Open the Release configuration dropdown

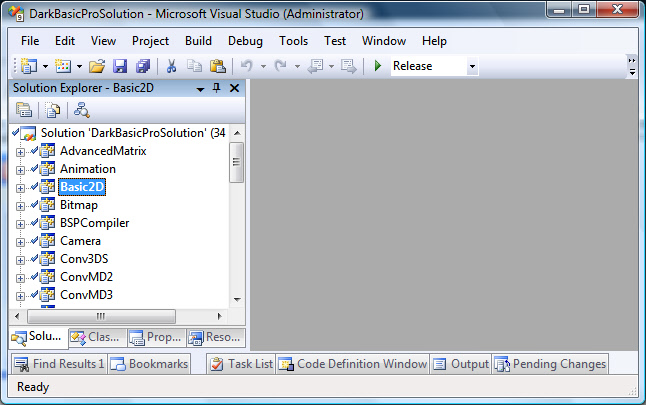click(472, 66)
